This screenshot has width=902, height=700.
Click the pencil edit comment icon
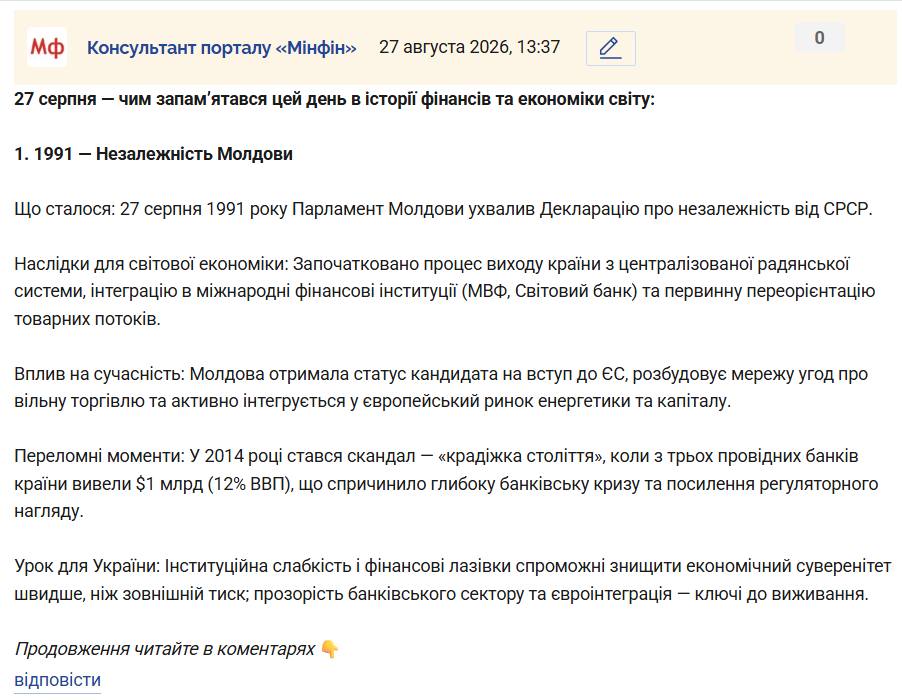tap(610, 48)
